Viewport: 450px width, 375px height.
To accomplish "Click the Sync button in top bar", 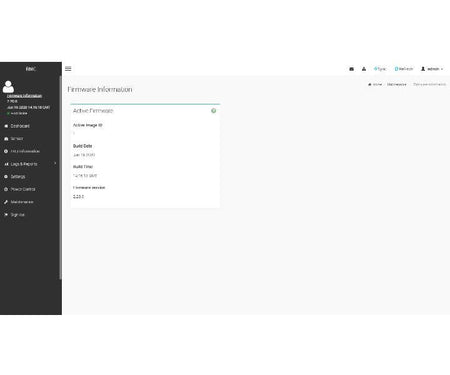I will [380, 69].
